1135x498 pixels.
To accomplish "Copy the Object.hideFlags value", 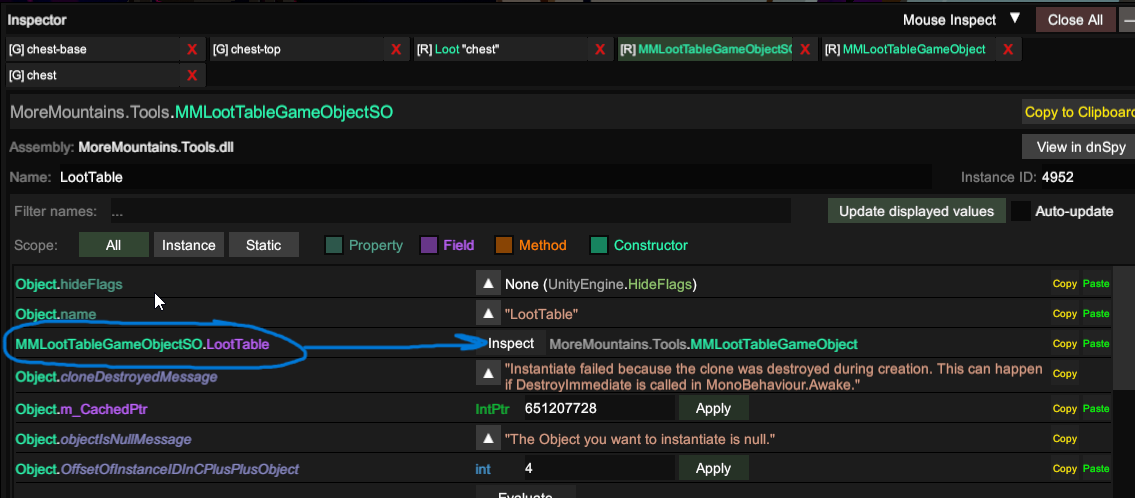I will [x=1065, y=284].
